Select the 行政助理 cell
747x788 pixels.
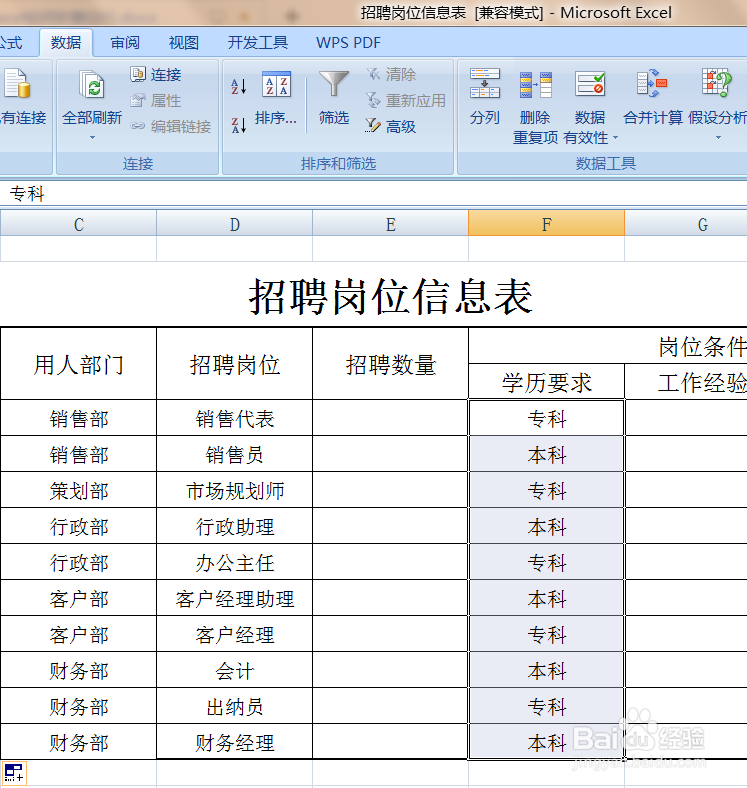point(234,526)
